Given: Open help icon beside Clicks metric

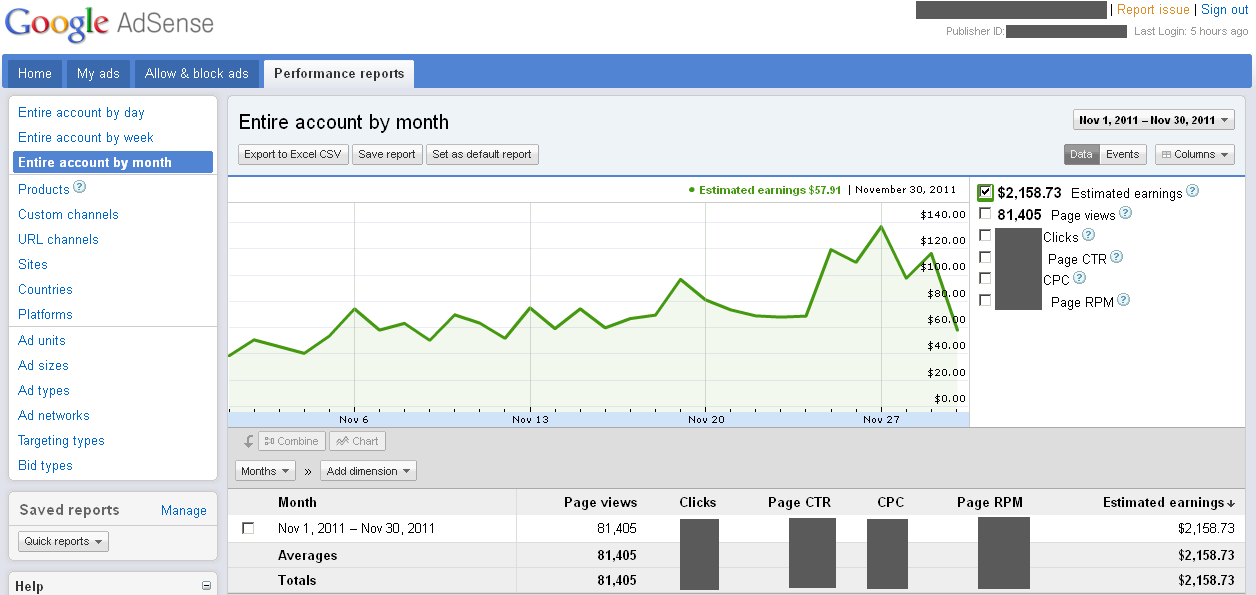Looking at the screenshot, I should (1088, 235).
